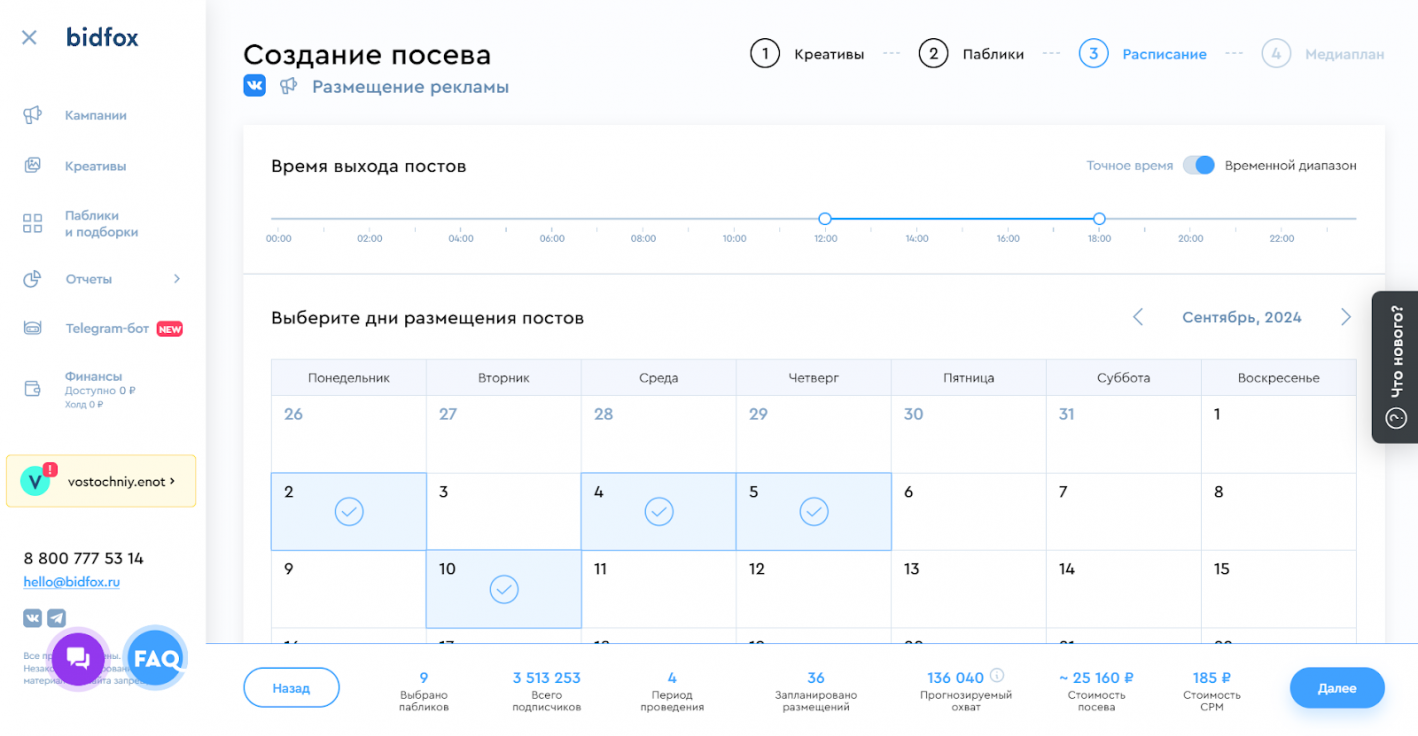This screenshot has height=736, width=1418.
Task: Click the bidfox logo
Action: [x=102, y=38]
